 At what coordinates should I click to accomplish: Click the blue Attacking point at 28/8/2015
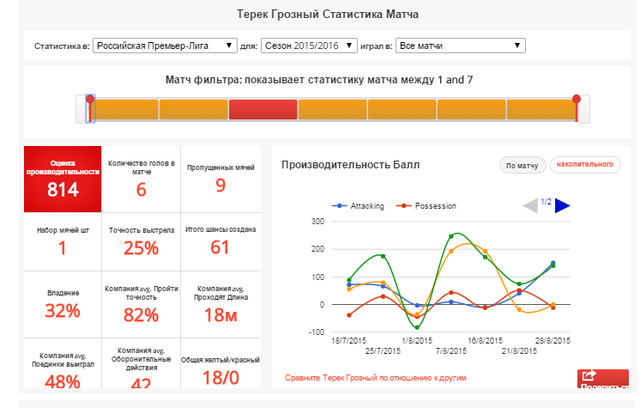[553, 263]
